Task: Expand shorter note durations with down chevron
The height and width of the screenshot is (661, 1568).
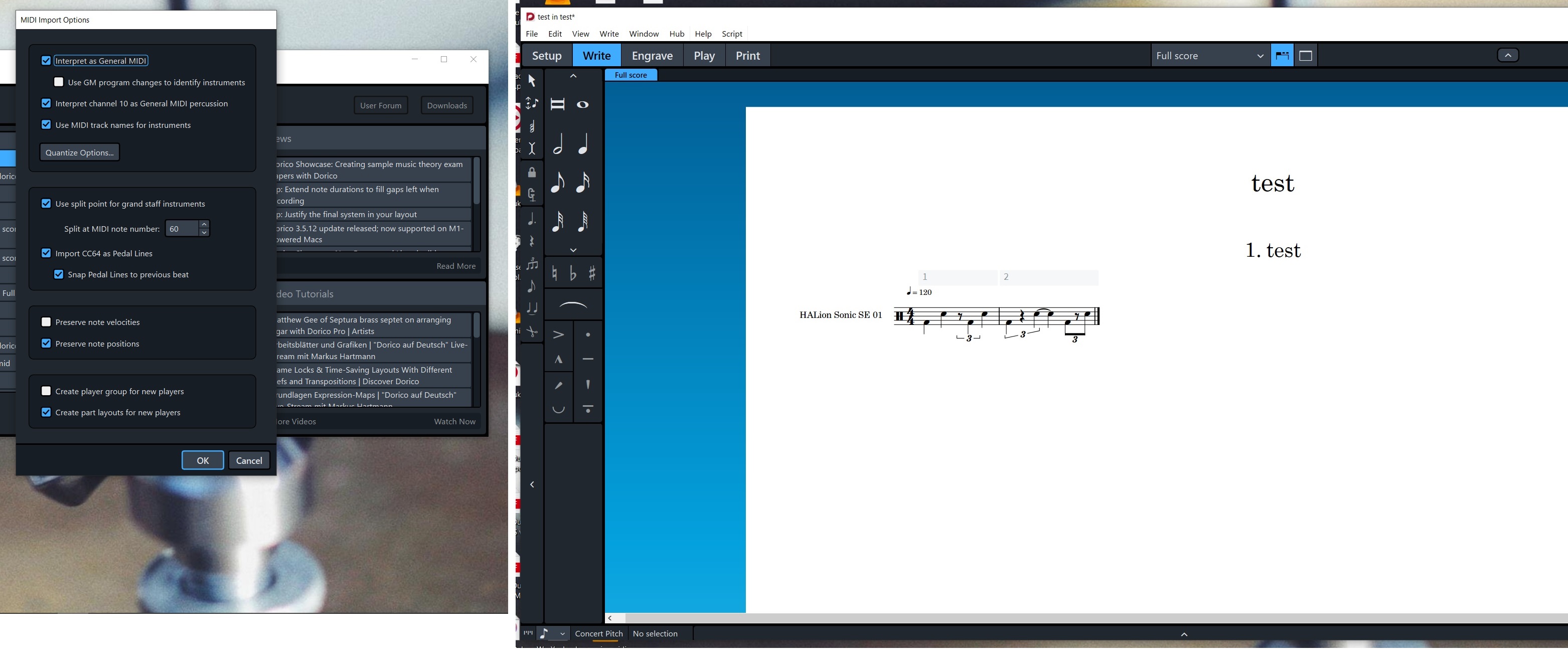Action: pyautogui.click(x=573, y=250)
